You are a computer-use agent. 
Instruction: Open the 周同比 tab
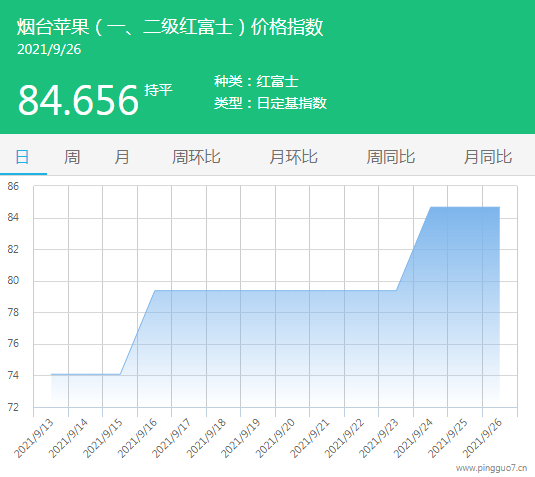click(391, 157)
